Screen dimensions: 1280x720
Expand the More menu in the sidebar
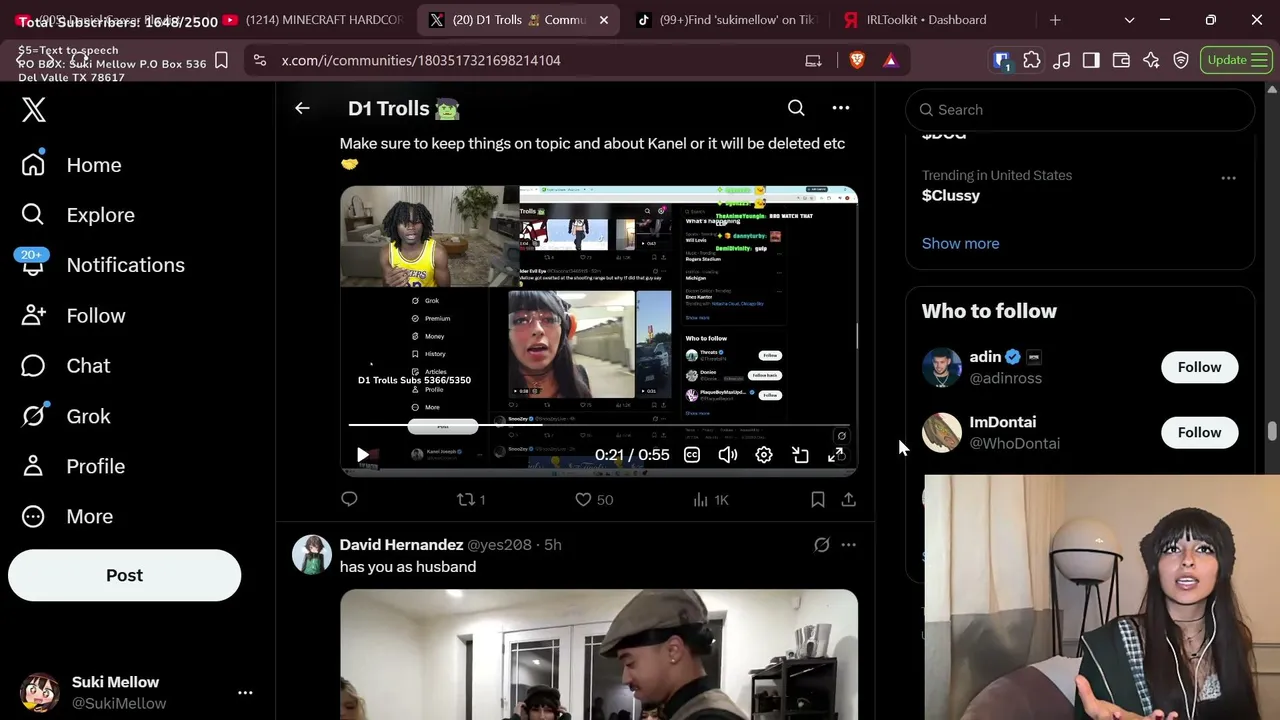67,516
